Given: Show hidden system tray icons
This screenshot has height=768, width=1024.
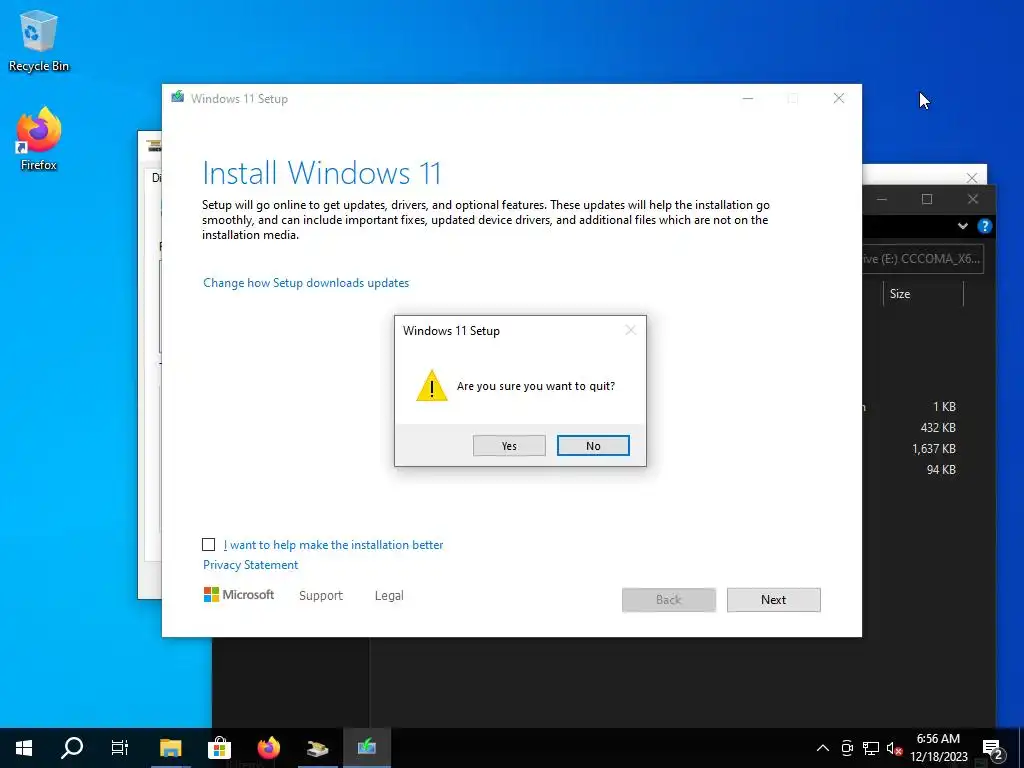Looking at the screenshot, I should pos(823,748).
